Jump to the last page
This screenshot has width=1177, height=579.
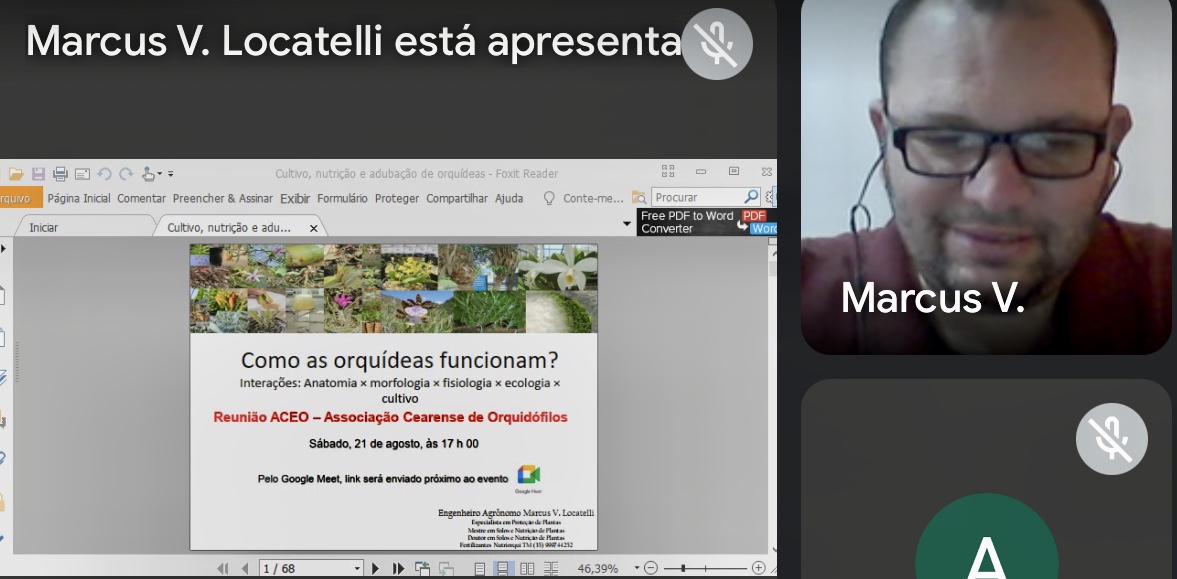click(x=399, y=568)
